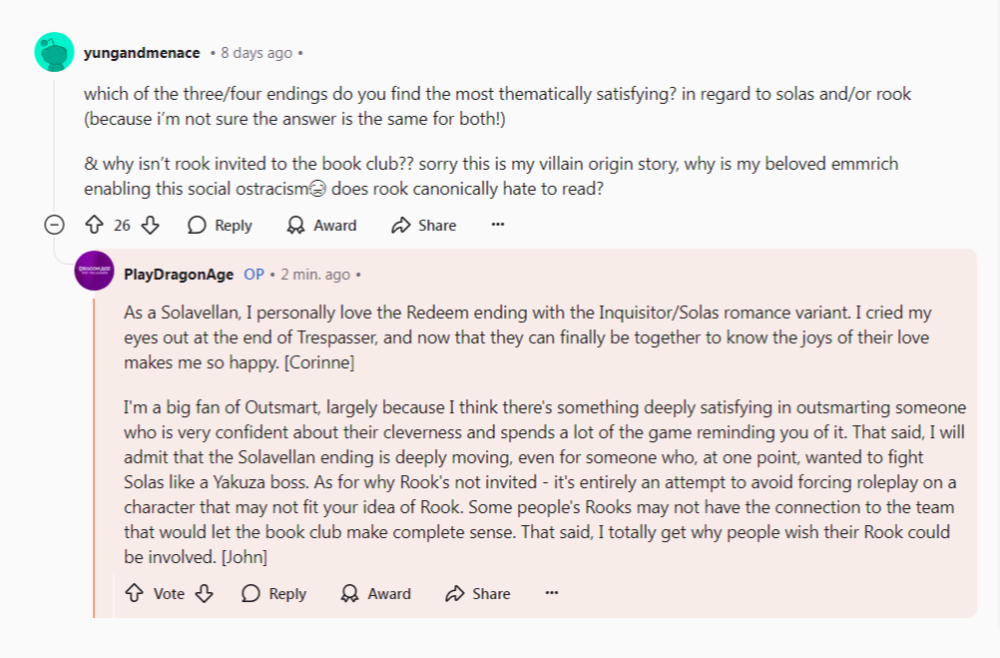The image size is (1000, 658).
Task: Upvote PlayDragonAge's reply
Action: (134, 593)
